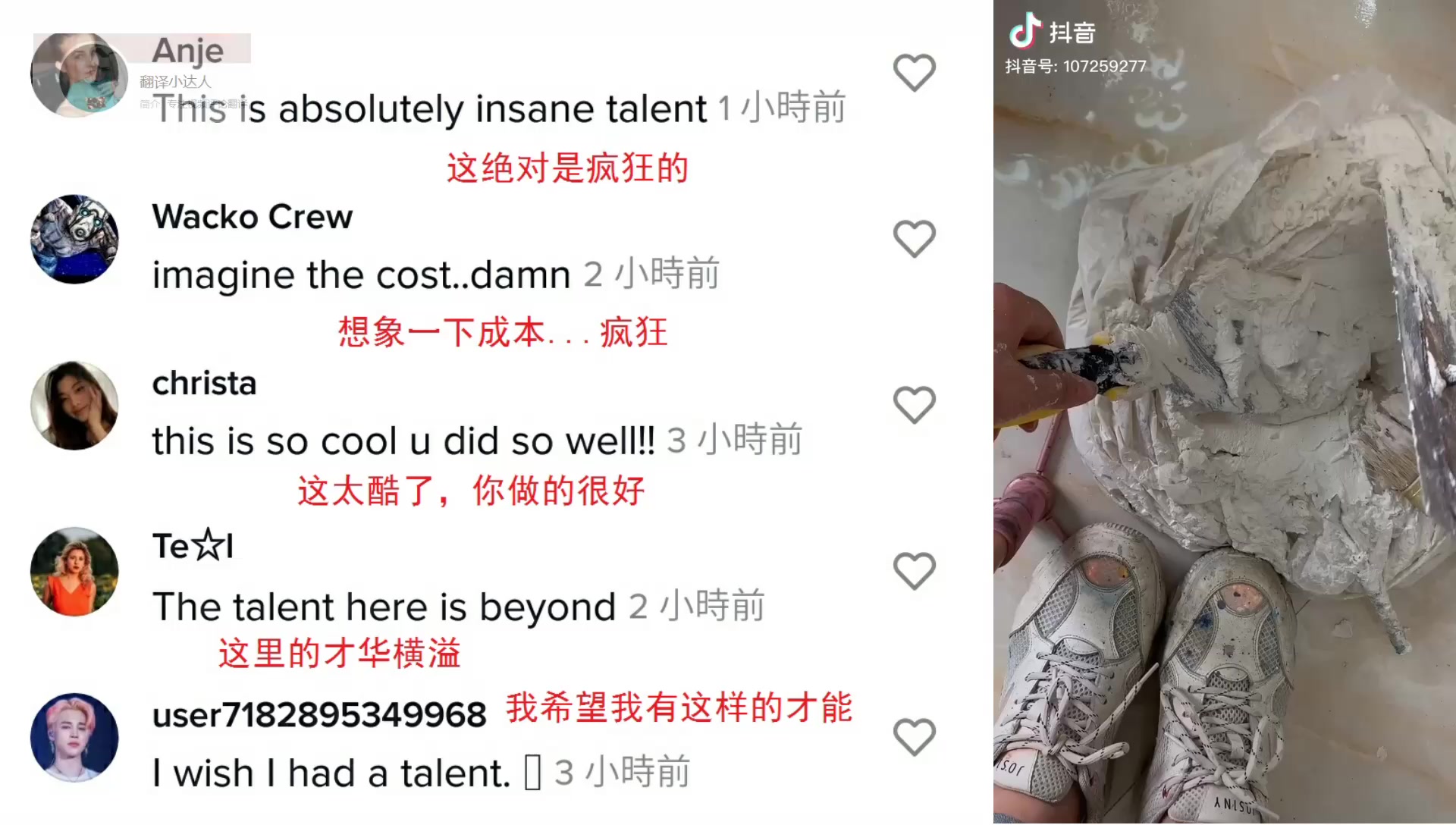Like user7182895349968's comment heart

(x=914, y=737)
